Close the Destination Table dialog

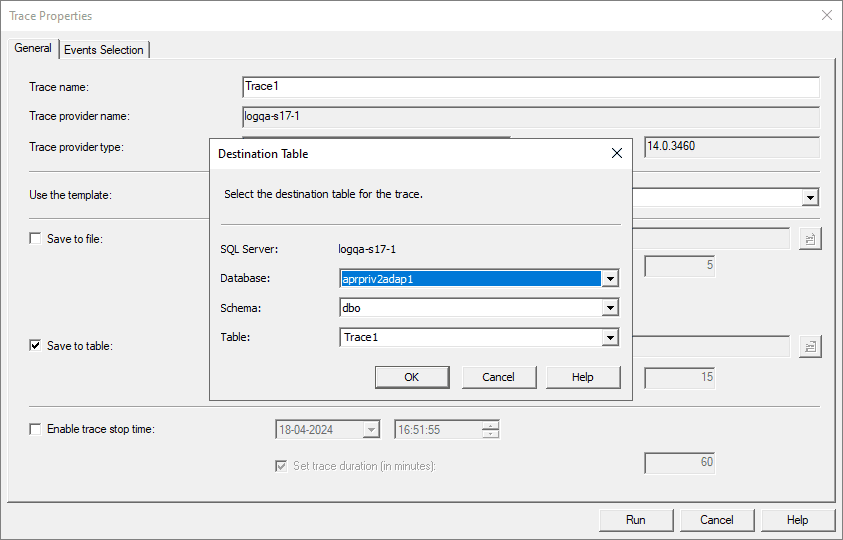click(617, 153)
